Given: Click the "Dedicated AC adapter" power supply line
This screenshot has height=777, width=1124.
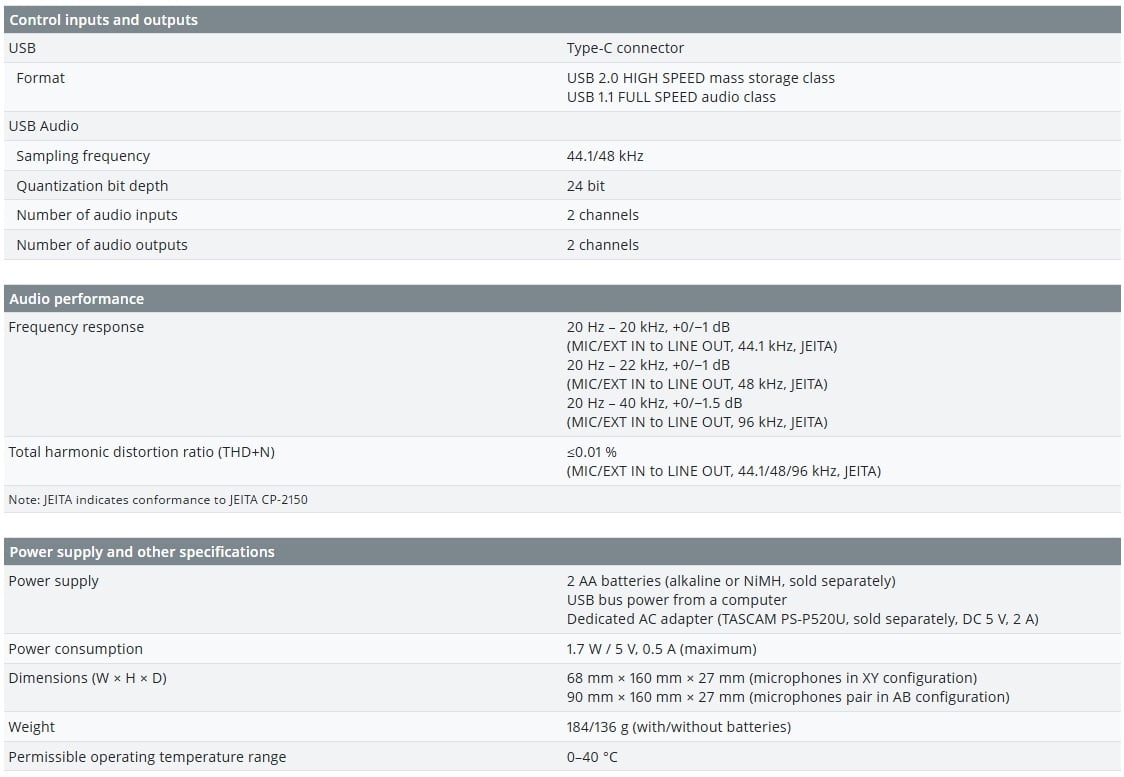Looking at the screenshot, I should (802, 619).
